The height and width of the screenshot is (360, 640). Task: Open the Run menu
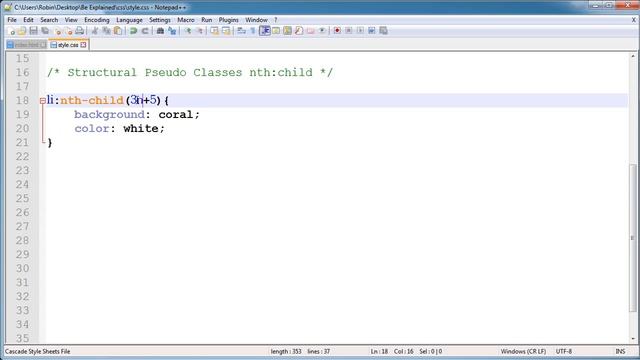tap(207, 20)
